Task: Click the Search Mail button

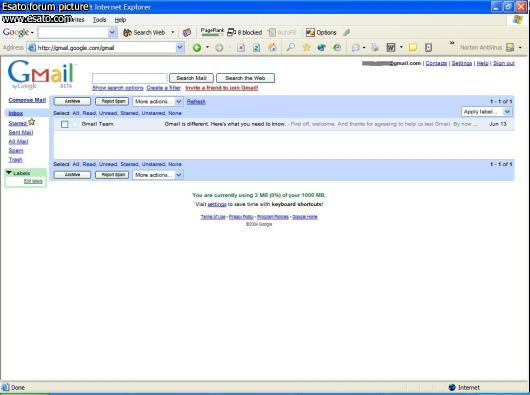Action: (191, 78)
